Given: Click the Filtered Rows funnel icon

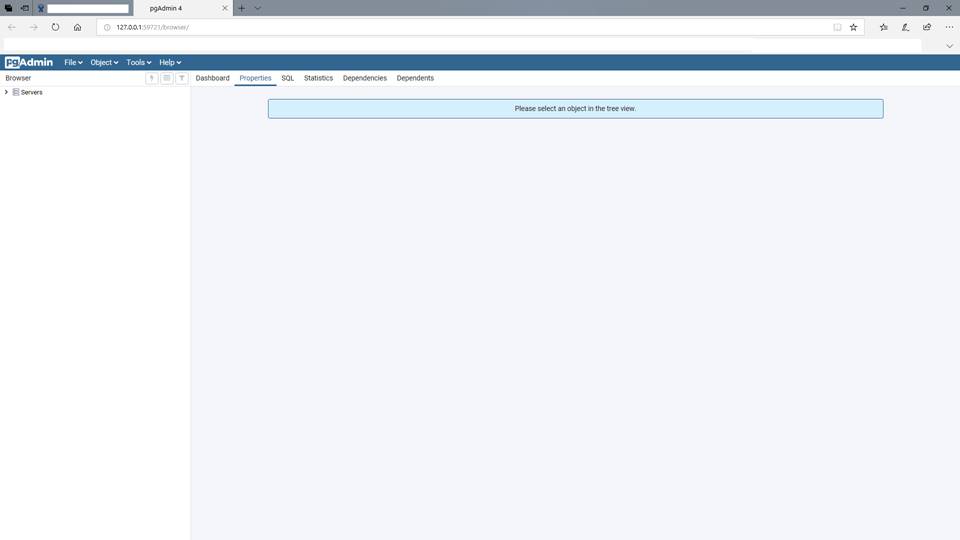Looking at the screenshot, I should coord(182,78).
